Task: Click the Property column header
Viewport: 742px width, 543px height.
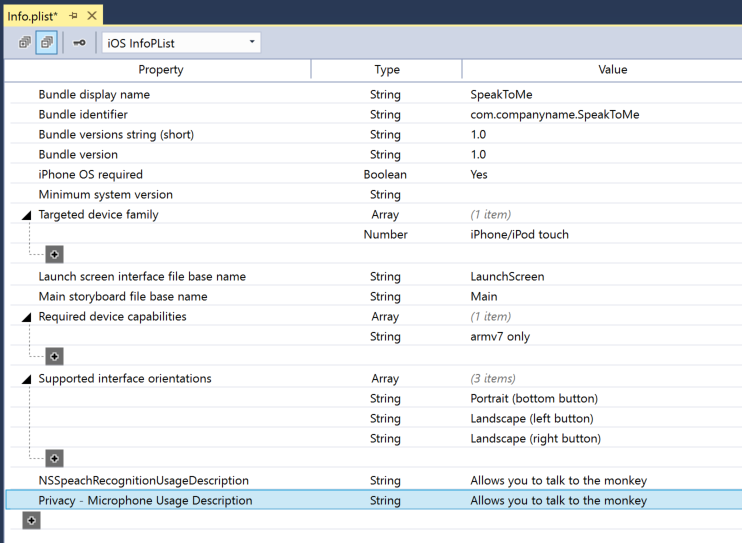Action: (x=160, y=70)
